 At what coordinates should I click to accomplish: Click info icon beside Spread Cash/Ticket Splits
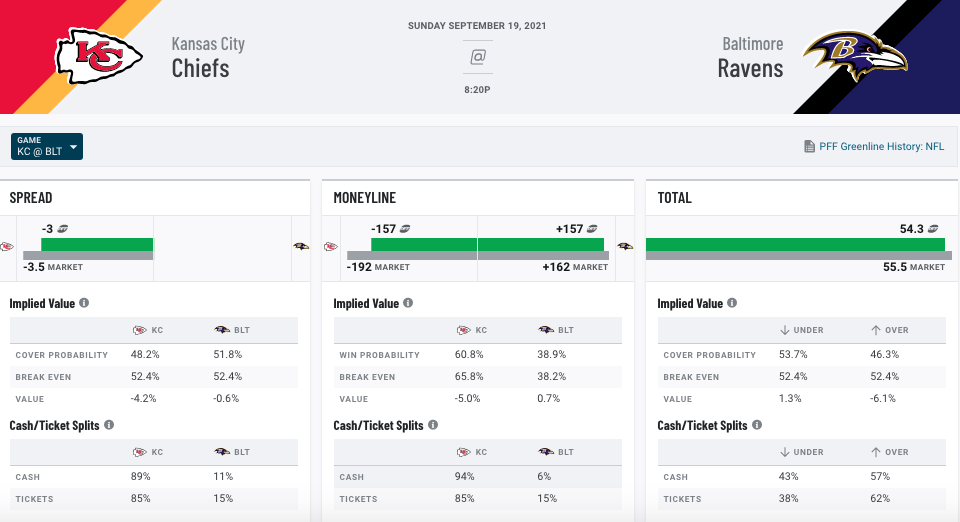coord(109,425)
